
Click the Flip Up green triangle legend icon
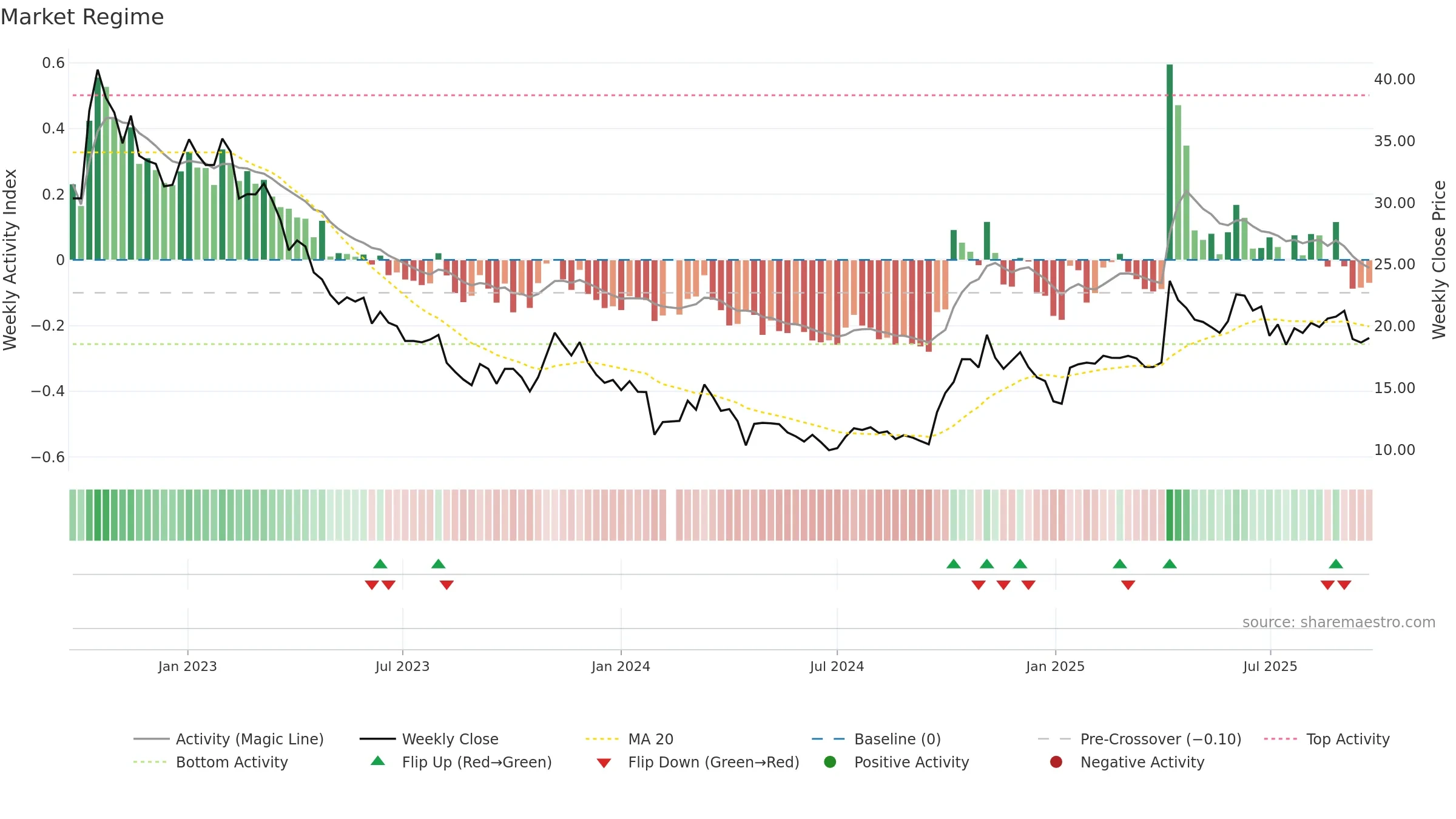(x=377, y=761)
